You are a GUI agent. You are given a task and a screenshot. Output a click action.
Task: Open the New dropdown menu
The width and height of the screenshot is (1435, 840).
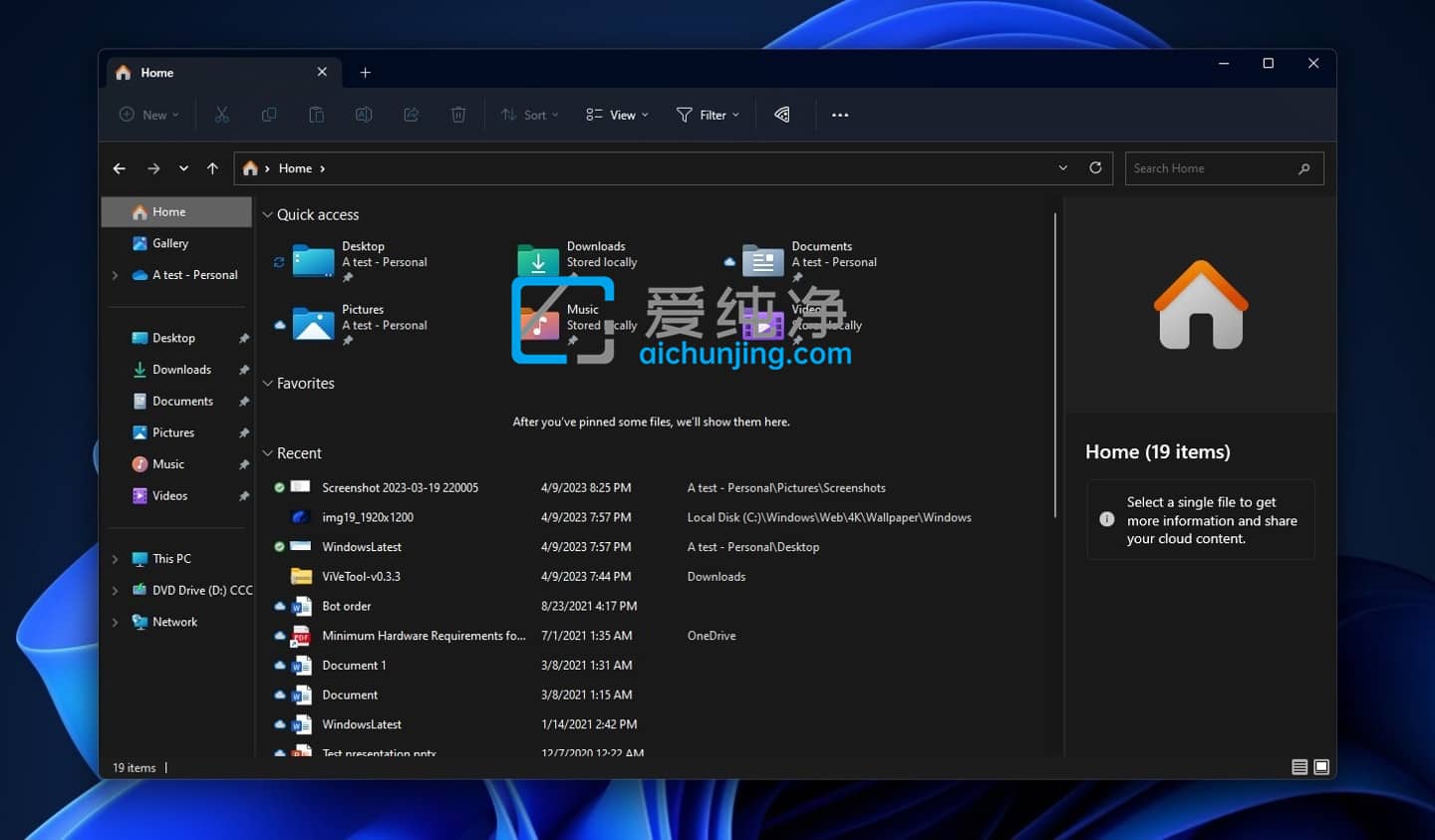coord(149,115)
